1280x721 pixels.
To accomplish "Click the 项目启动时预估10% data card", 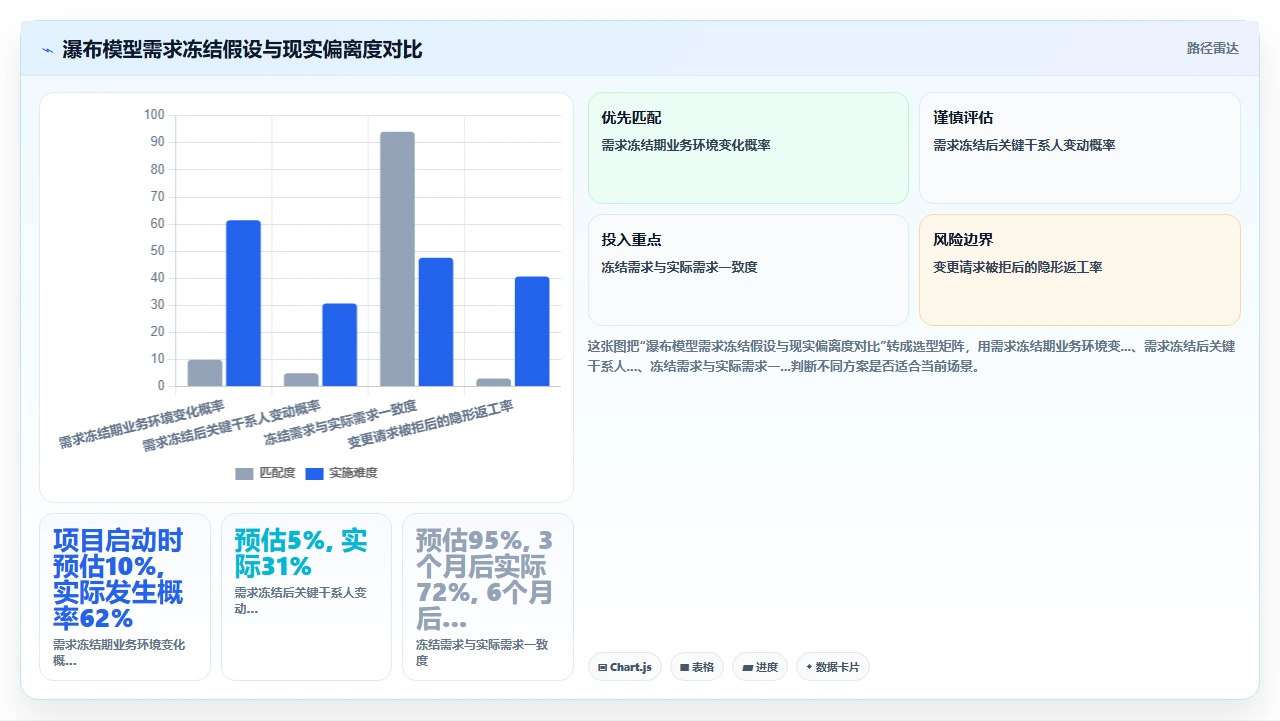I will click(125, 597).
